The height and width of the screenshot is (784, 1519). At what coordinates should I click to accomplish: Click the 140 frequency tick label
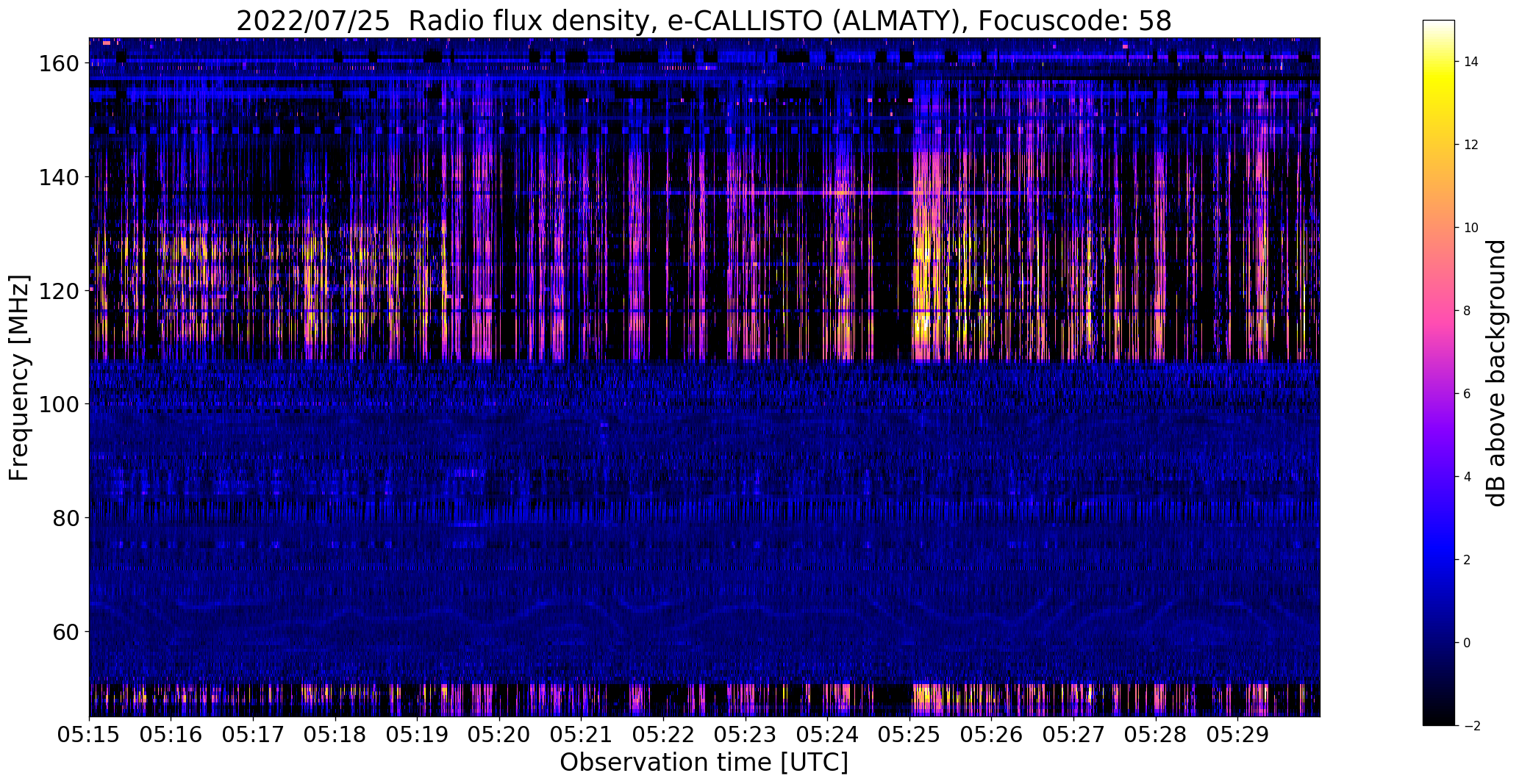(x=59, y=177)
